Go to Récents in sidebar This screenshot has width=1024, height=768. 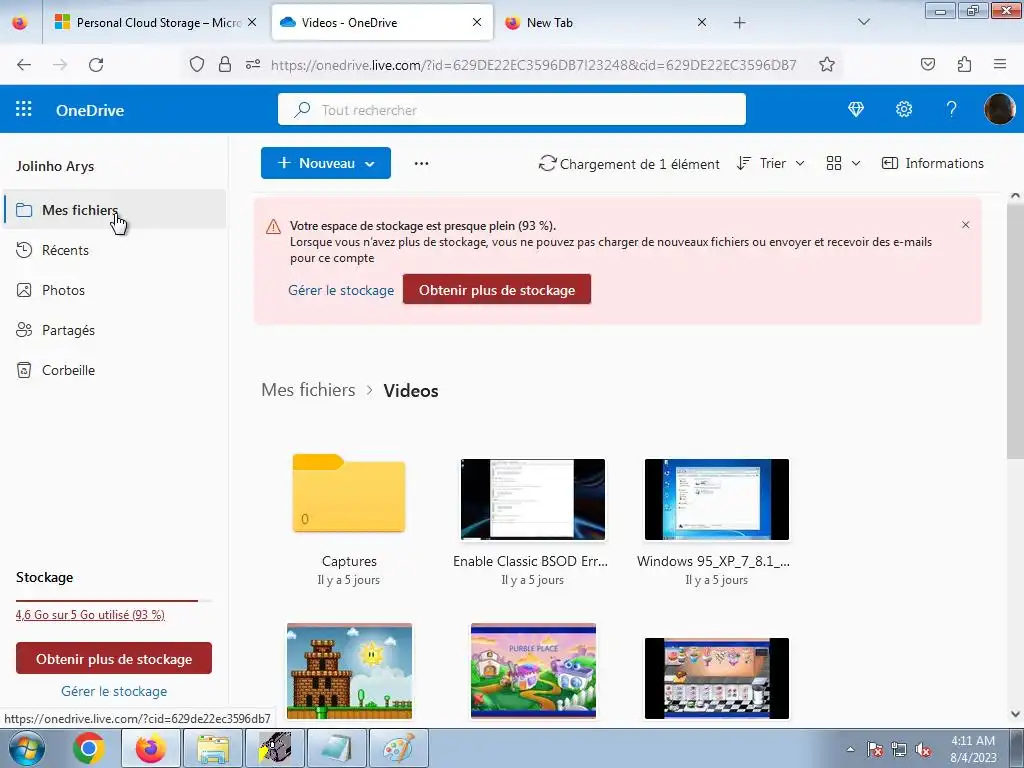pos(115,250)
